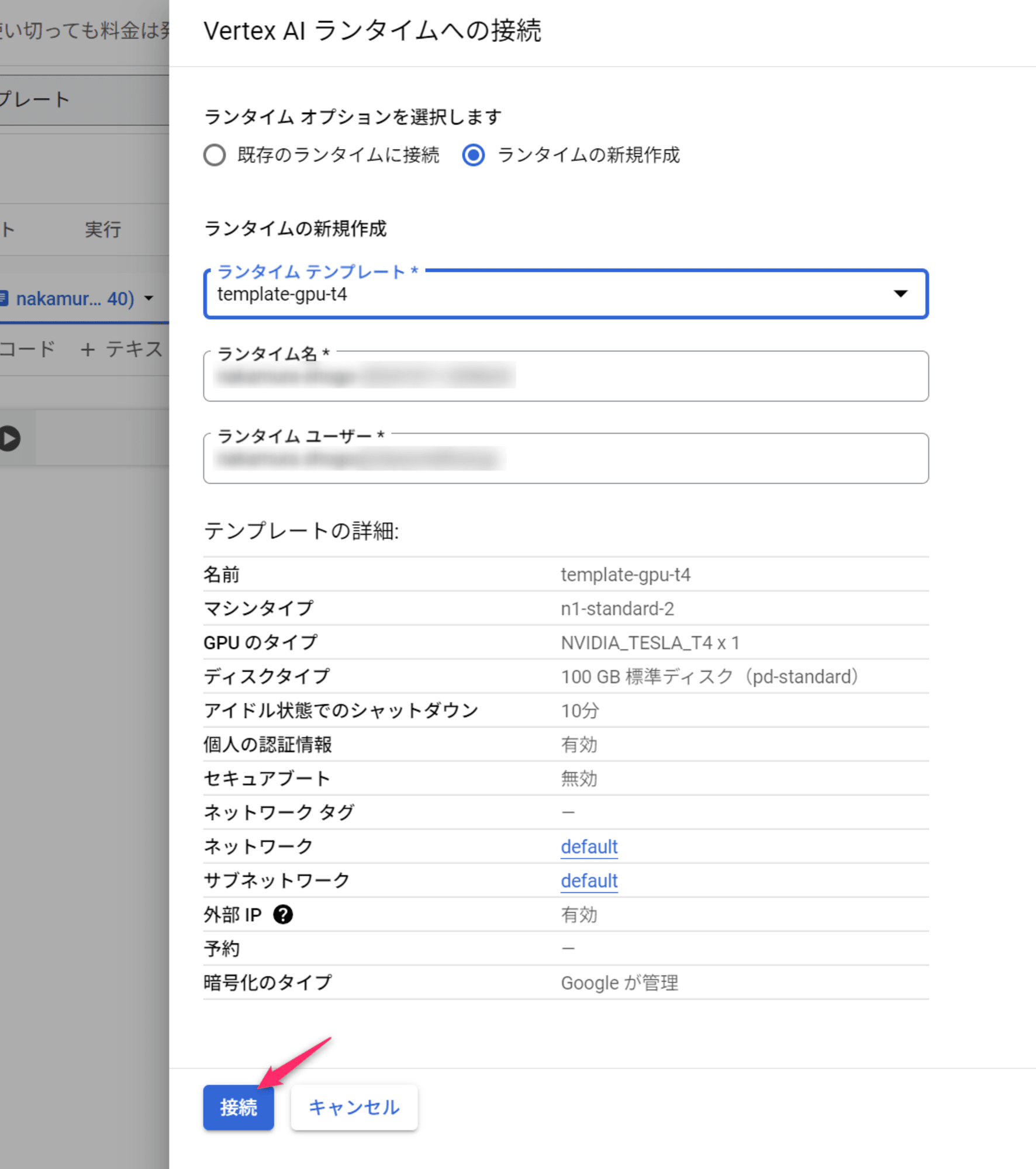Click the 'n1-standard-2' machine type value

[x=617, y=608]
